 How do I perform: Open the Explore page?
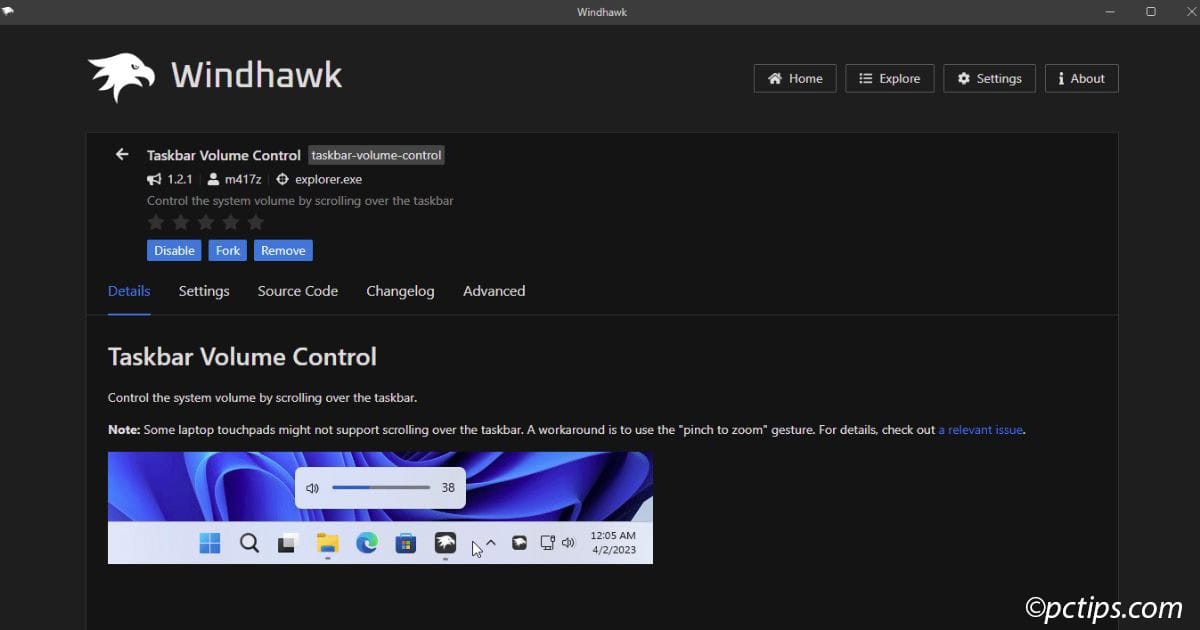[x=890, y=78]
